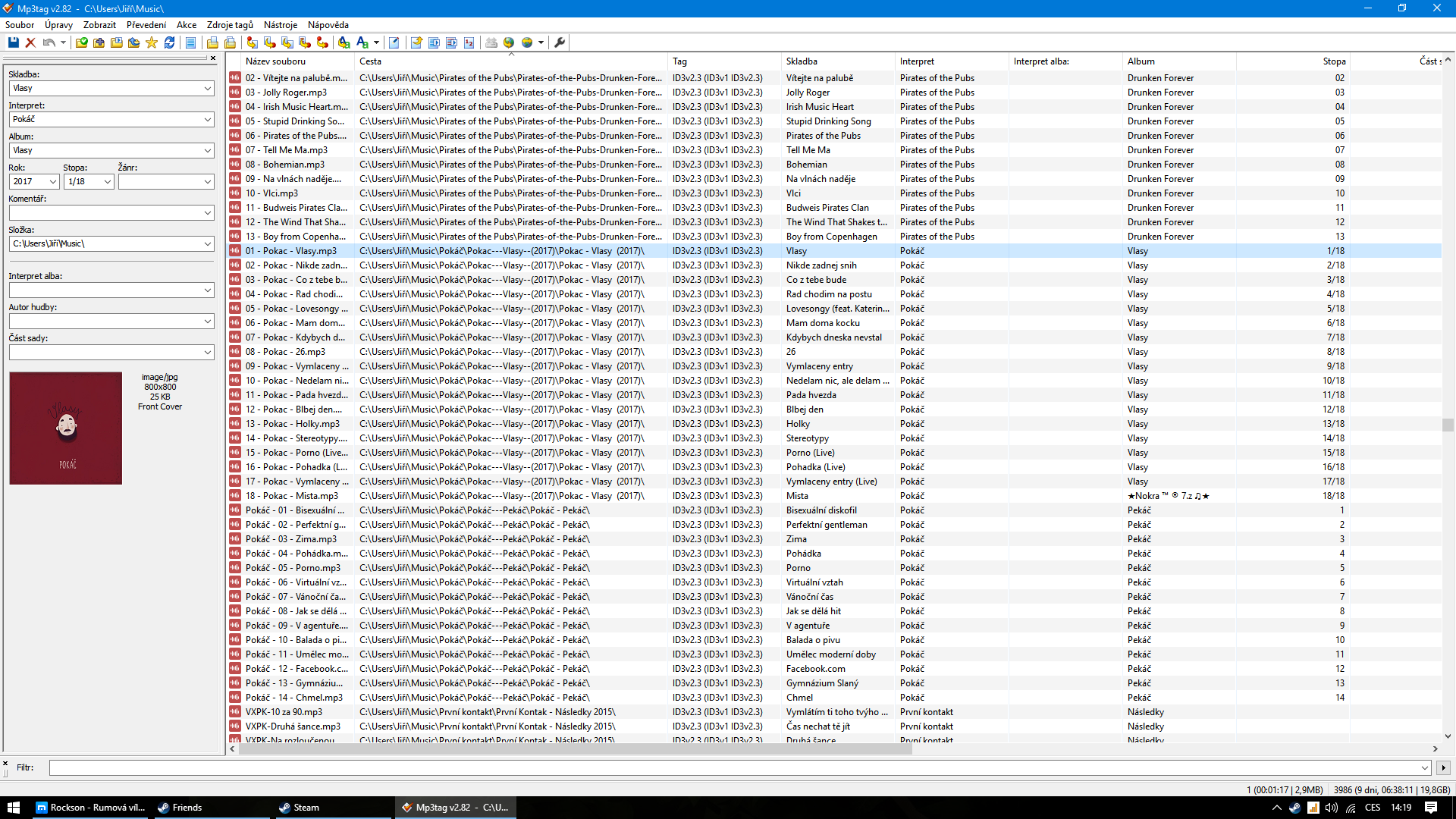
Task: Expand the Interpret field dropdown
Action: coord(207,119)
